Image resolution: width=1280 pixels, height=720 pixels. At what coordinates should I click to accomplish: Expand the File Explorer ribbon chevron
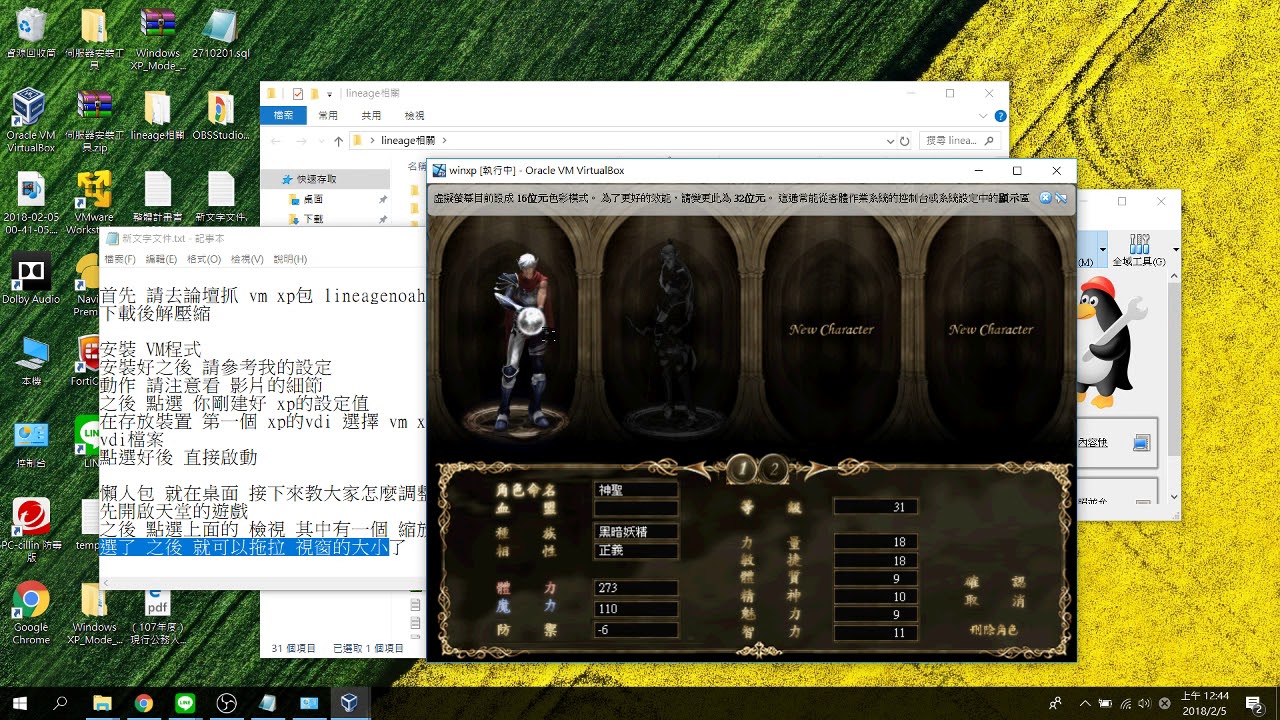pos(985,116)
